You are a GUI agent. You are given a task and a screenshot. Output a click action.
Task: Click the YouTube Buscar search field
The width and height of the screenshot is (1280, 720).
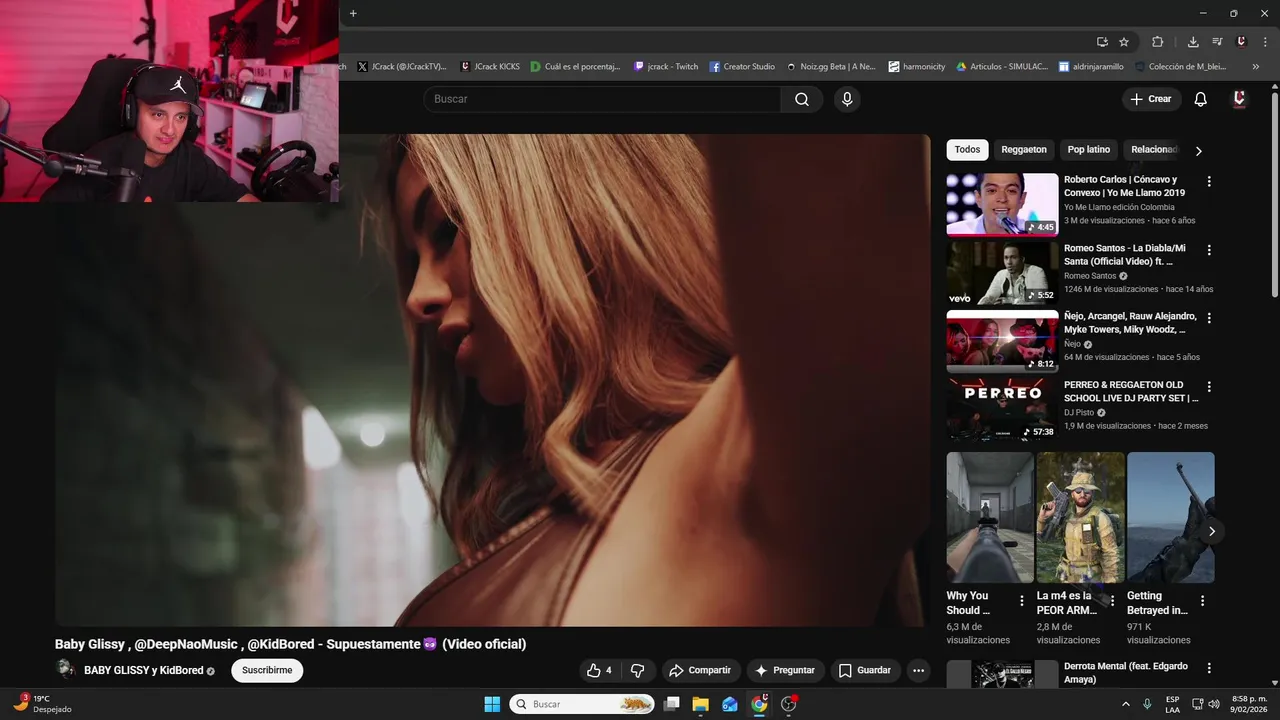click(602, 99)
